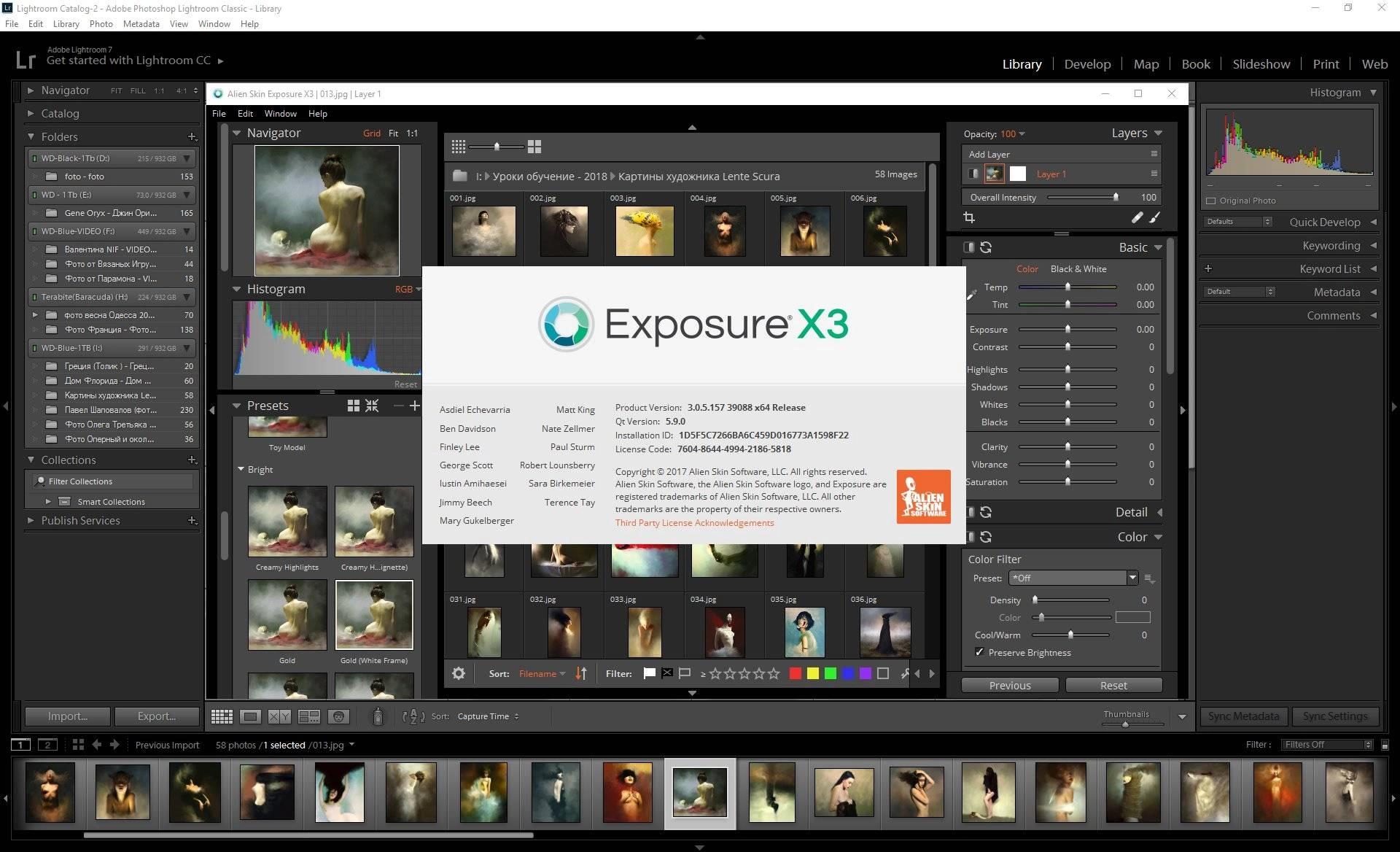Viewport: 1400px width, 852px height.
Task: Open the Filename sort dropdown in Exposure
Action: pyautogui.click(x=542, y=673)
